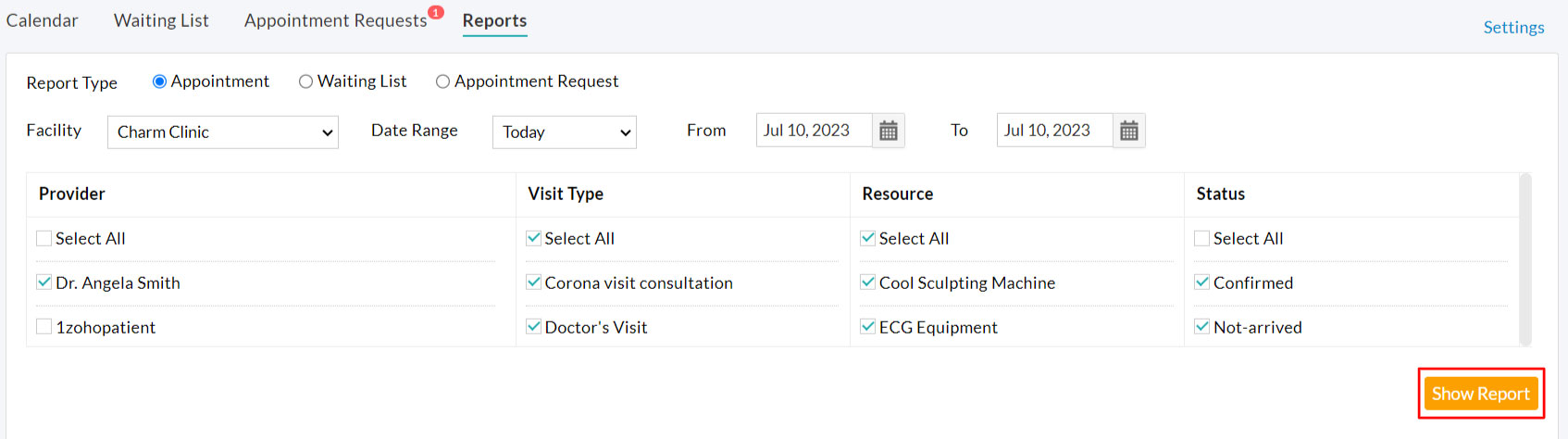The height and width of the screenshot is (439, 1568).
Task: Uncheck Dr. Angela Smith provider checkbox
Action: pos(44,282)
